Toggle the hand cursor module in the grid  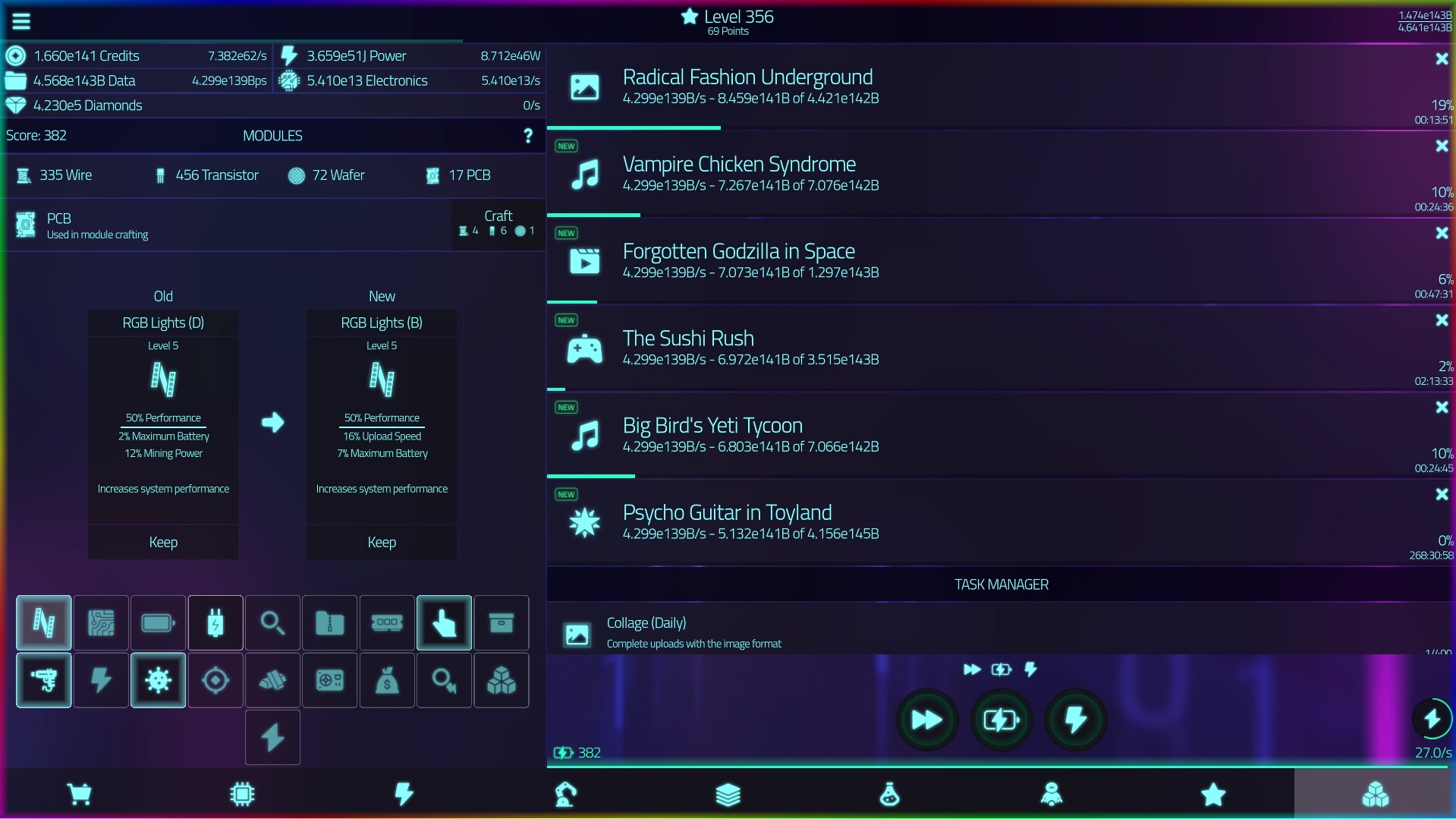pos(444,622)
